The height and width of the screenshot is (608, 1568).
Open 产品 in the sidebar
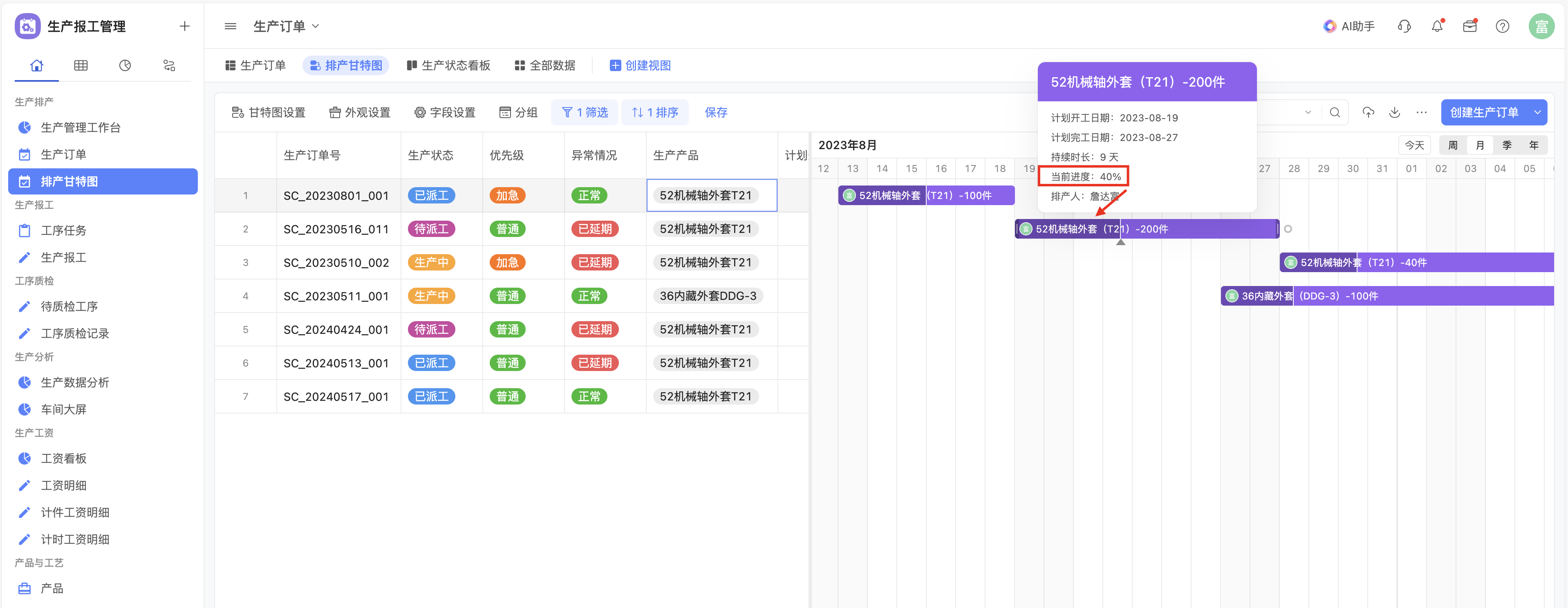tap(103, 588)
